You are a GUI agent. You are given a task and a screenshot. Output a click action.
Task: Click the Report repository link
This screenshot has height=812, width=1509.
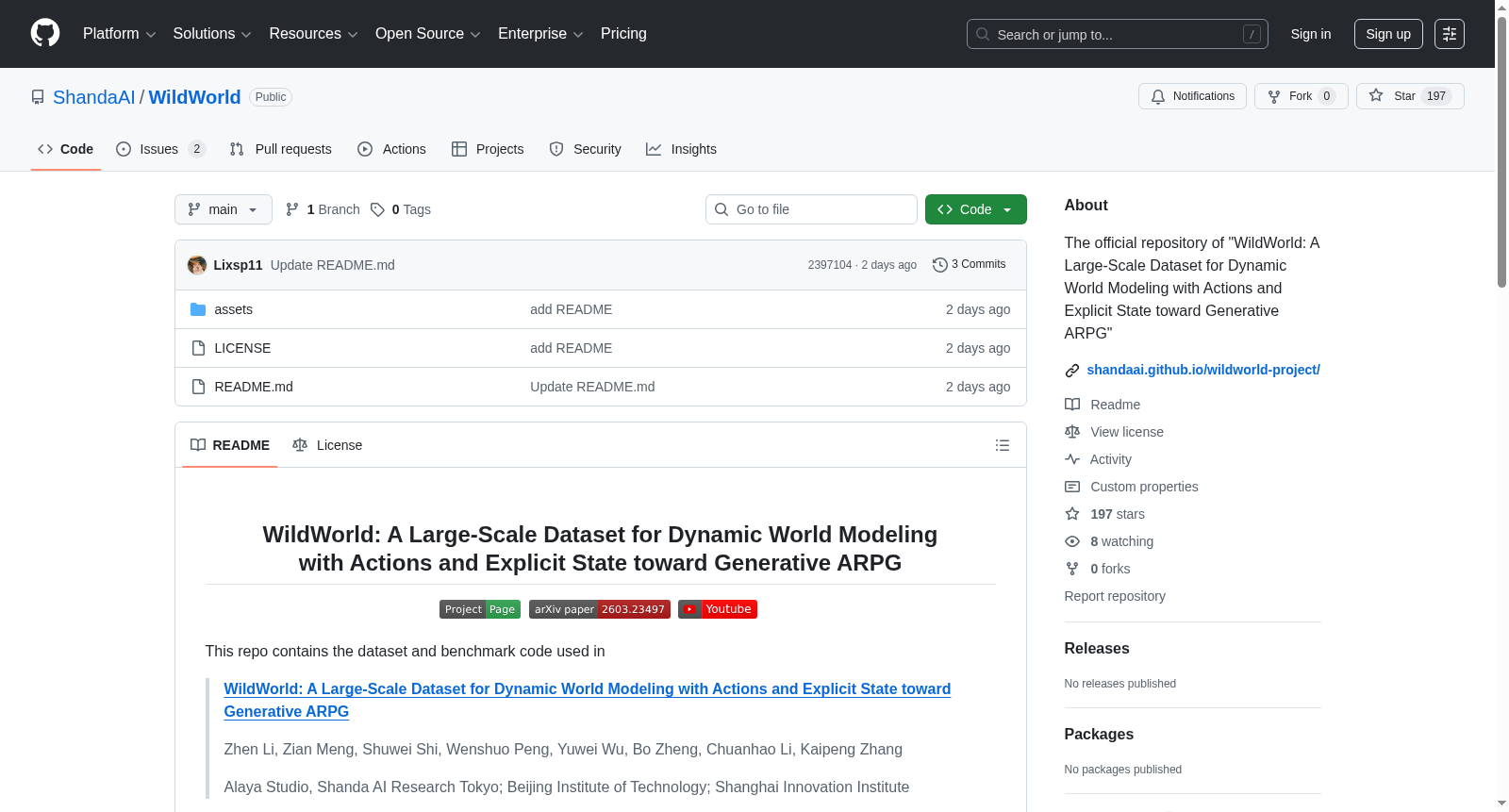tap(1115, 596)
